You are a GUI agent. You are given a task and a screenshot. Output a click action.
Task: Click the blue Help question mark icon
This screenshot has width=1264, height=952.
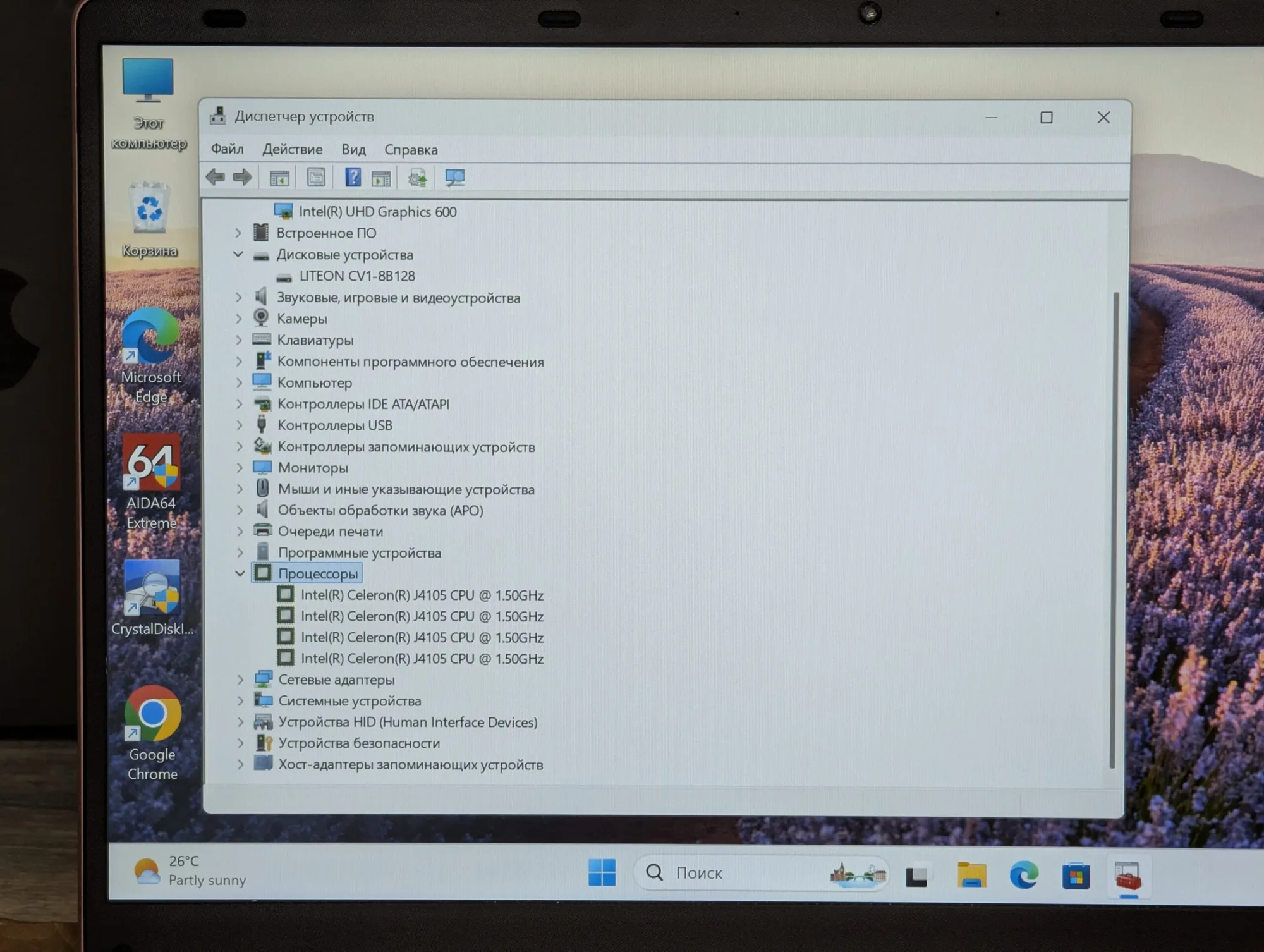click(353, 177)
